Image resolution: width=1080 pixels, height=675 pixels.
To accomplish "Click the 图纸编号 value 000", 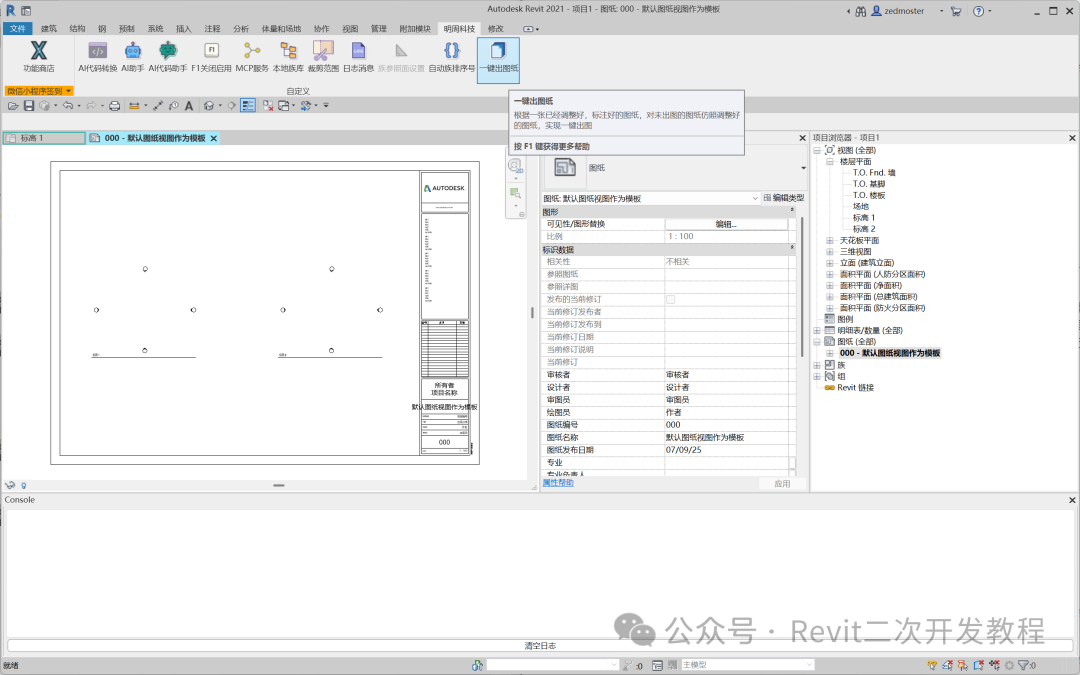I will (726, 425).
